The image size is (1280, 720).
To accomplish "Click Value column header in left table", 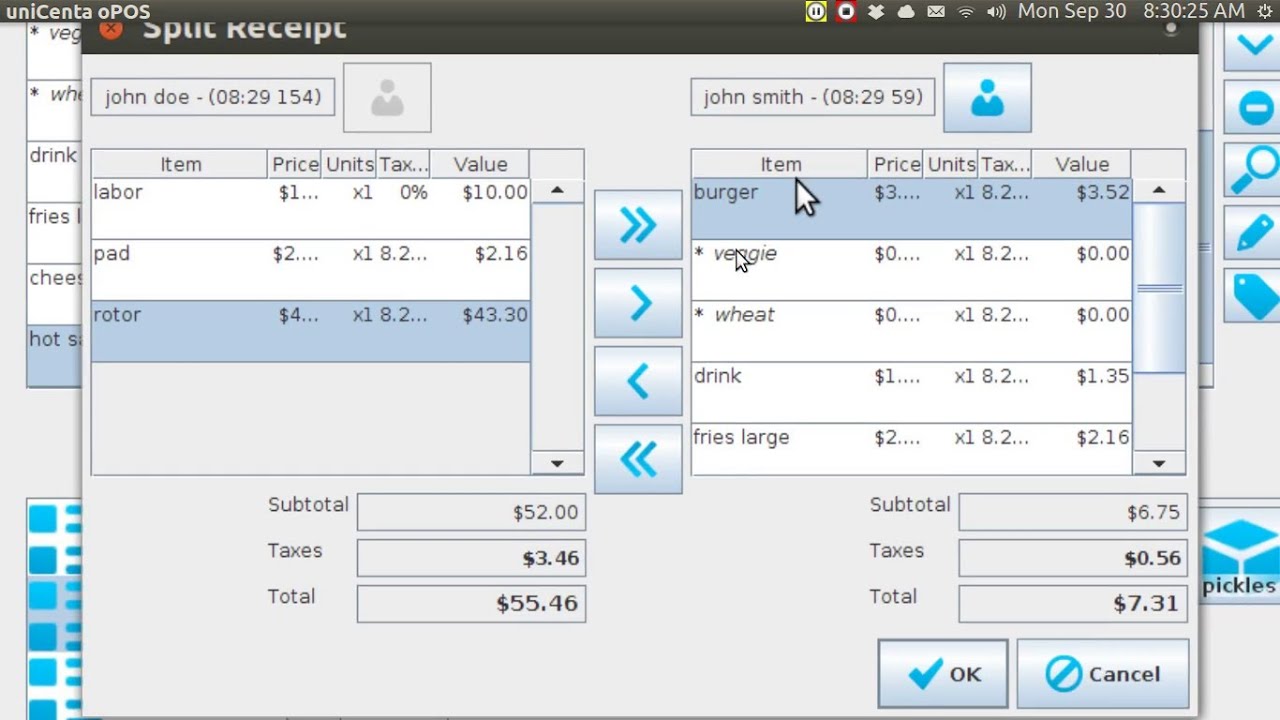I will [x=480, y=164].
